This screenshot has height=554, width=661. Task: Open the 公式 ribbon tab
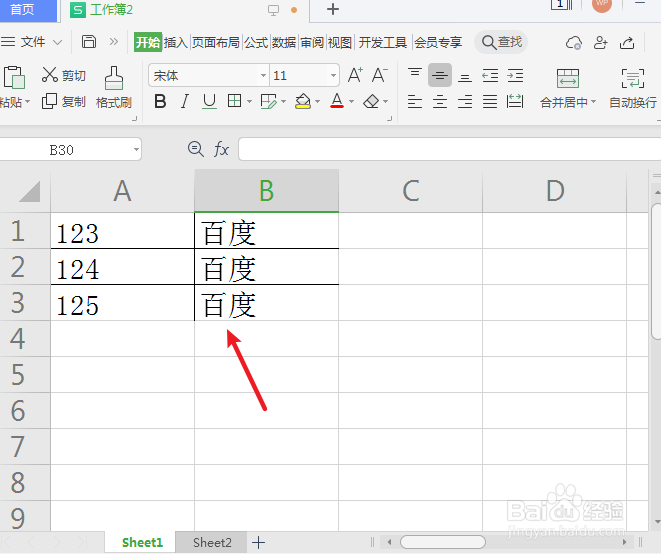(x=256, y=42)
